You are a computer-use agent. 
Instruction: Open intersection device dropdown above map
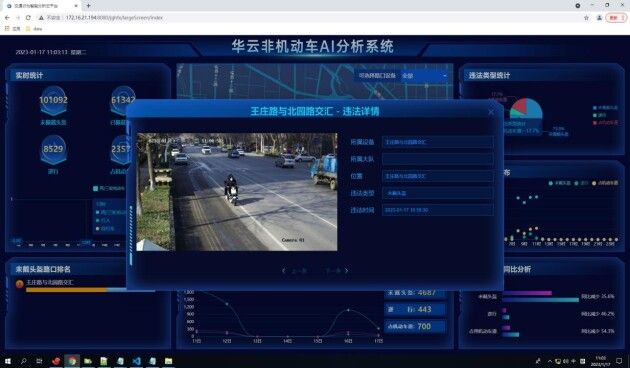point(424,76)
